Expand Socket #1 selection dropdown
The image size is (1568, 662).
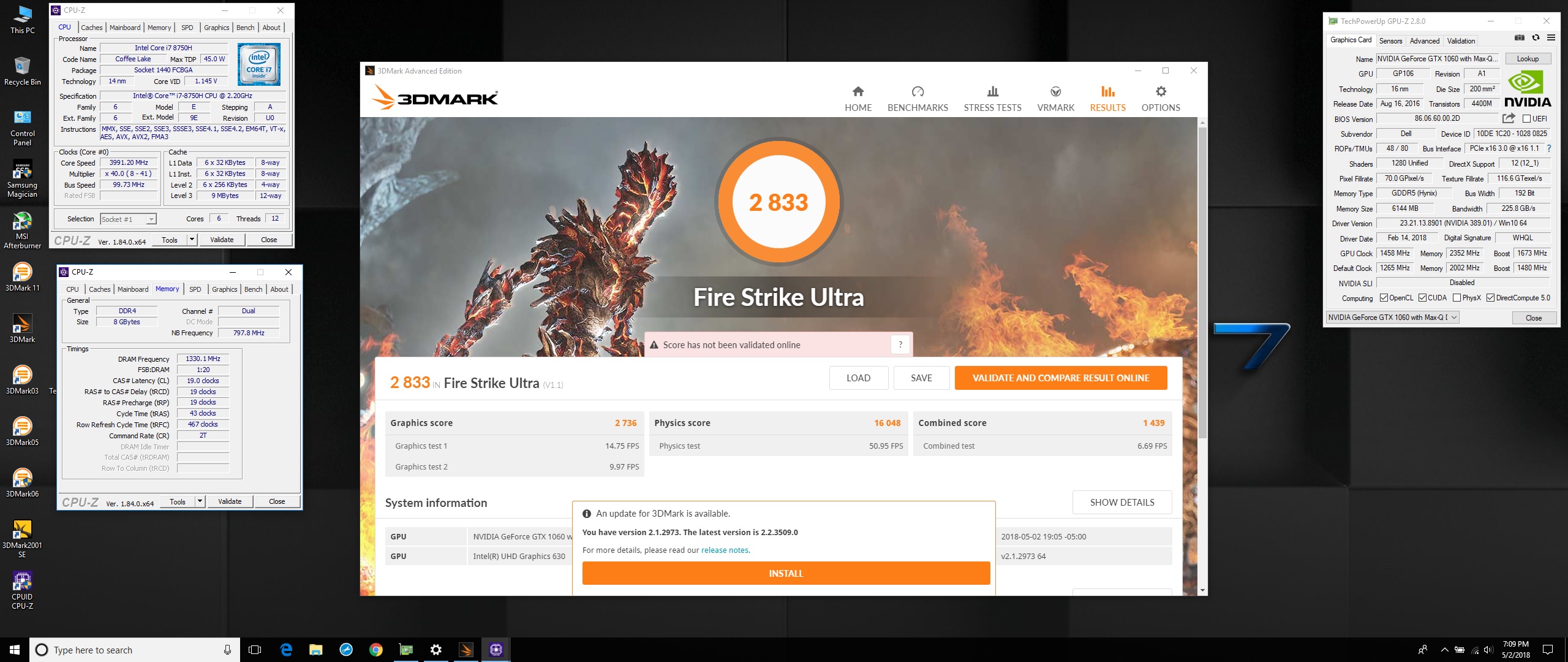pyautogui.click(x=151, y=219)
